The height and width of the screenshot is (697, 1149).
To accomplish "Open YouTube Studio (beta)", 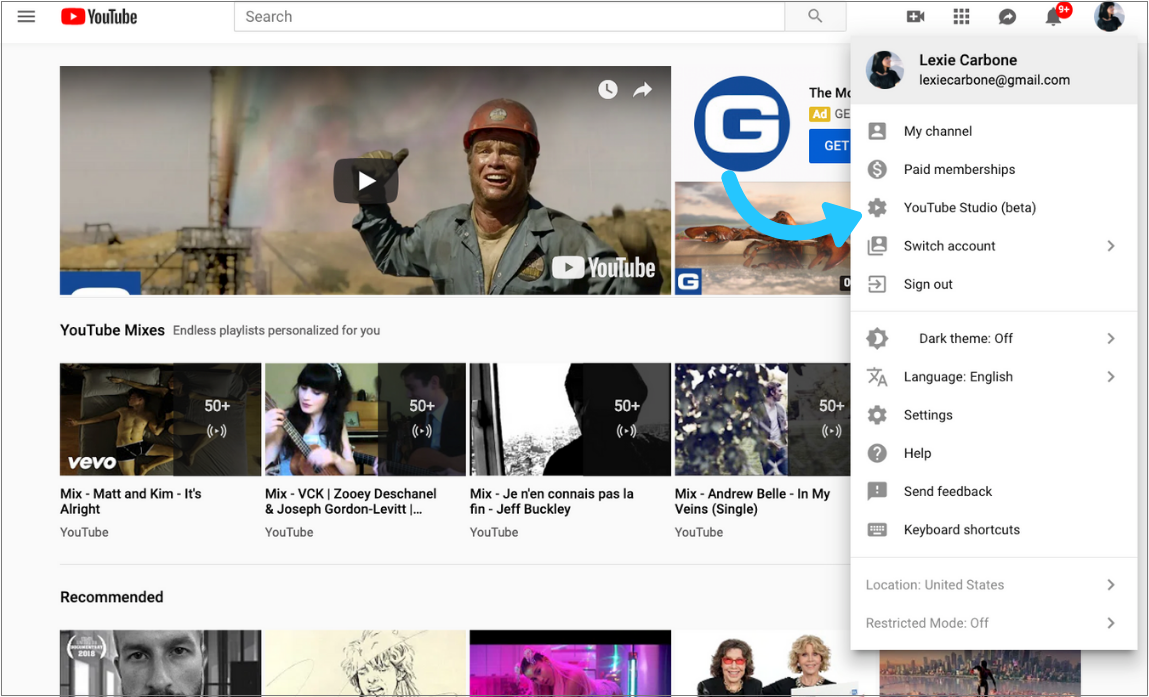I will point(994,207).
